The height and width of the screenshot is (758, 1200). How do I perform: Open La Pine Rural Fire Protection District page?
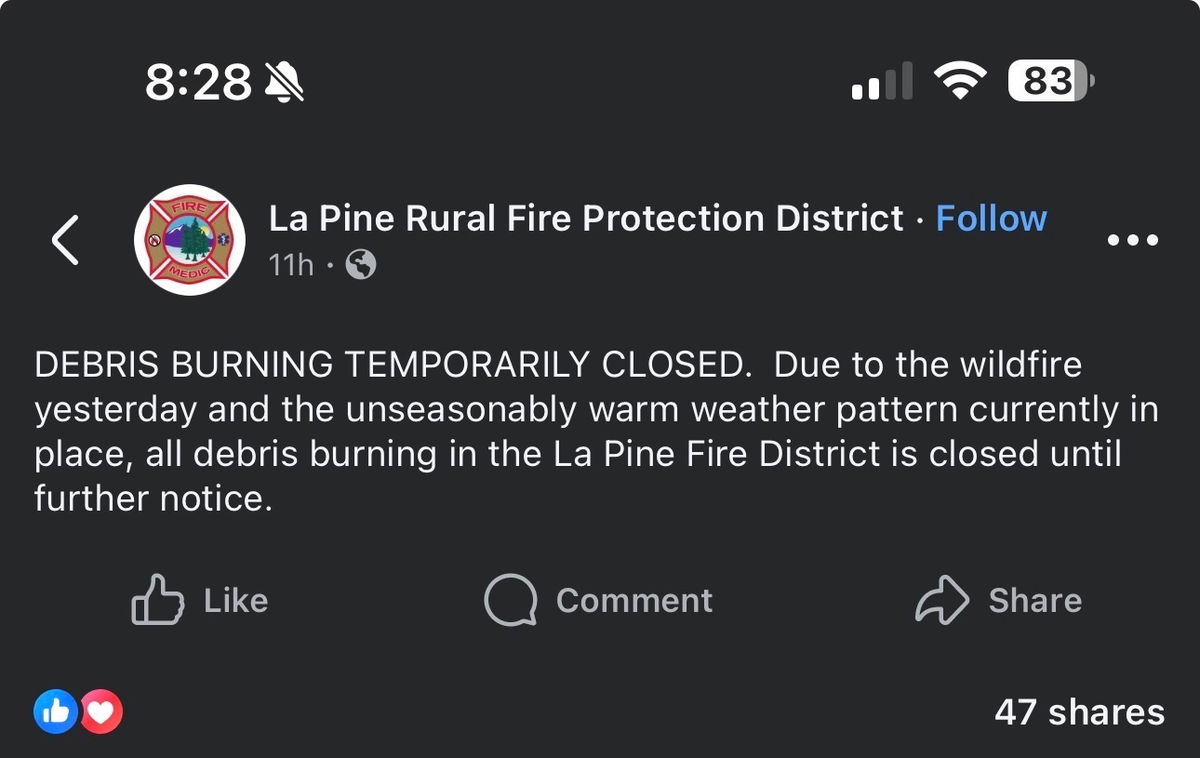[586, 218]
